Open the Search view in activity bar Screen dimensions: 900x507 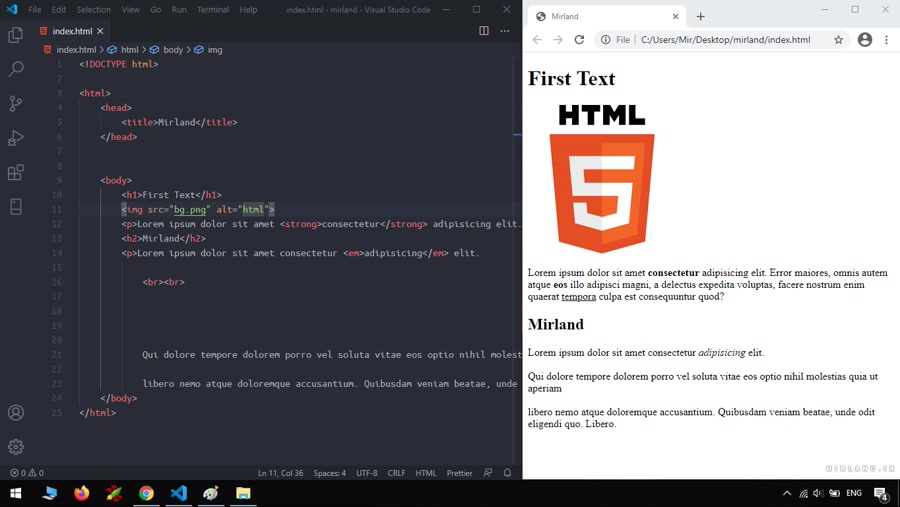coord(15,69)
